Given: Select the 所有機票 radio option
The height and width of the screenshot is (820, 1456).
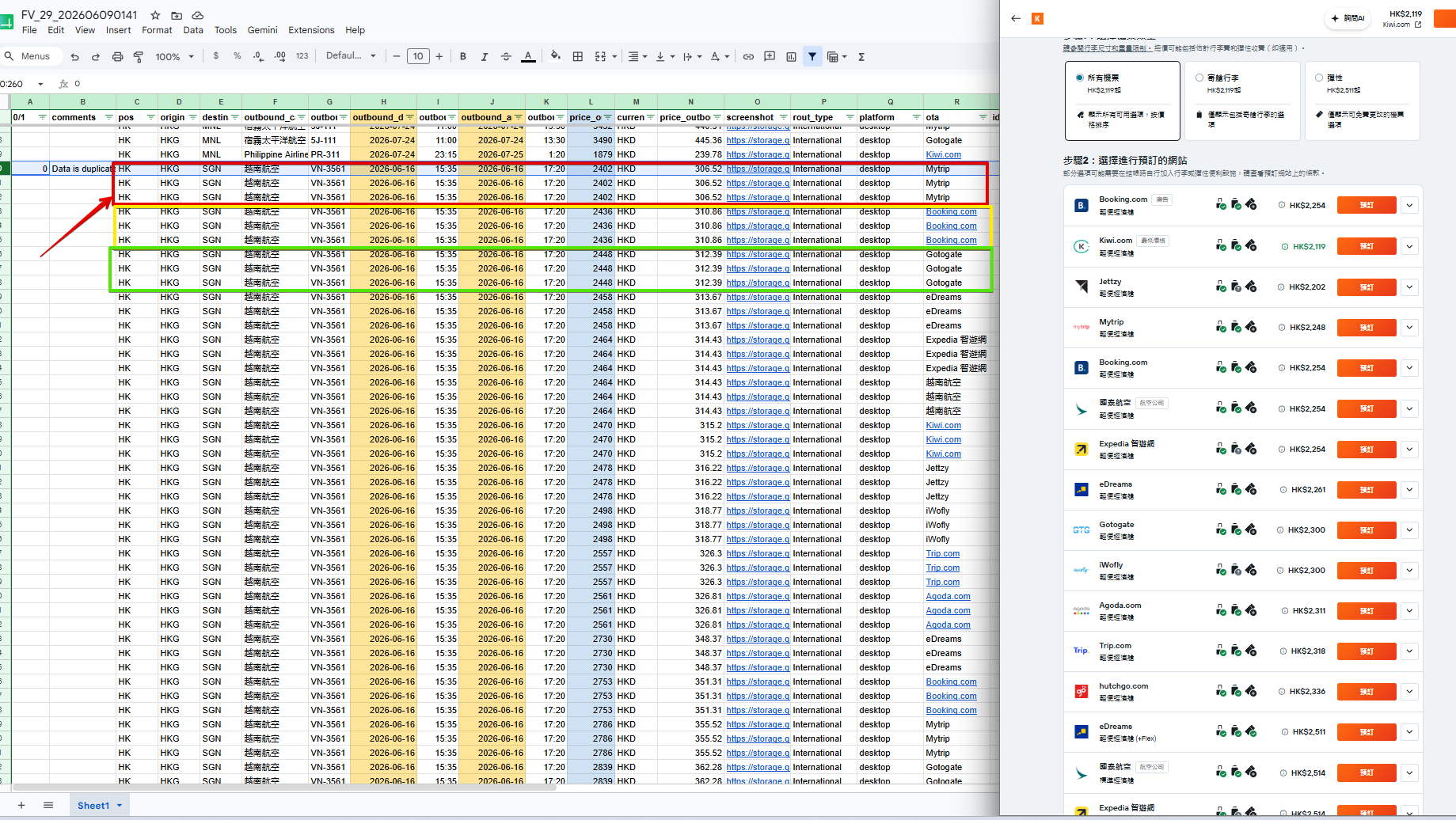Looking at the screenshot, I should point(1080,78).
